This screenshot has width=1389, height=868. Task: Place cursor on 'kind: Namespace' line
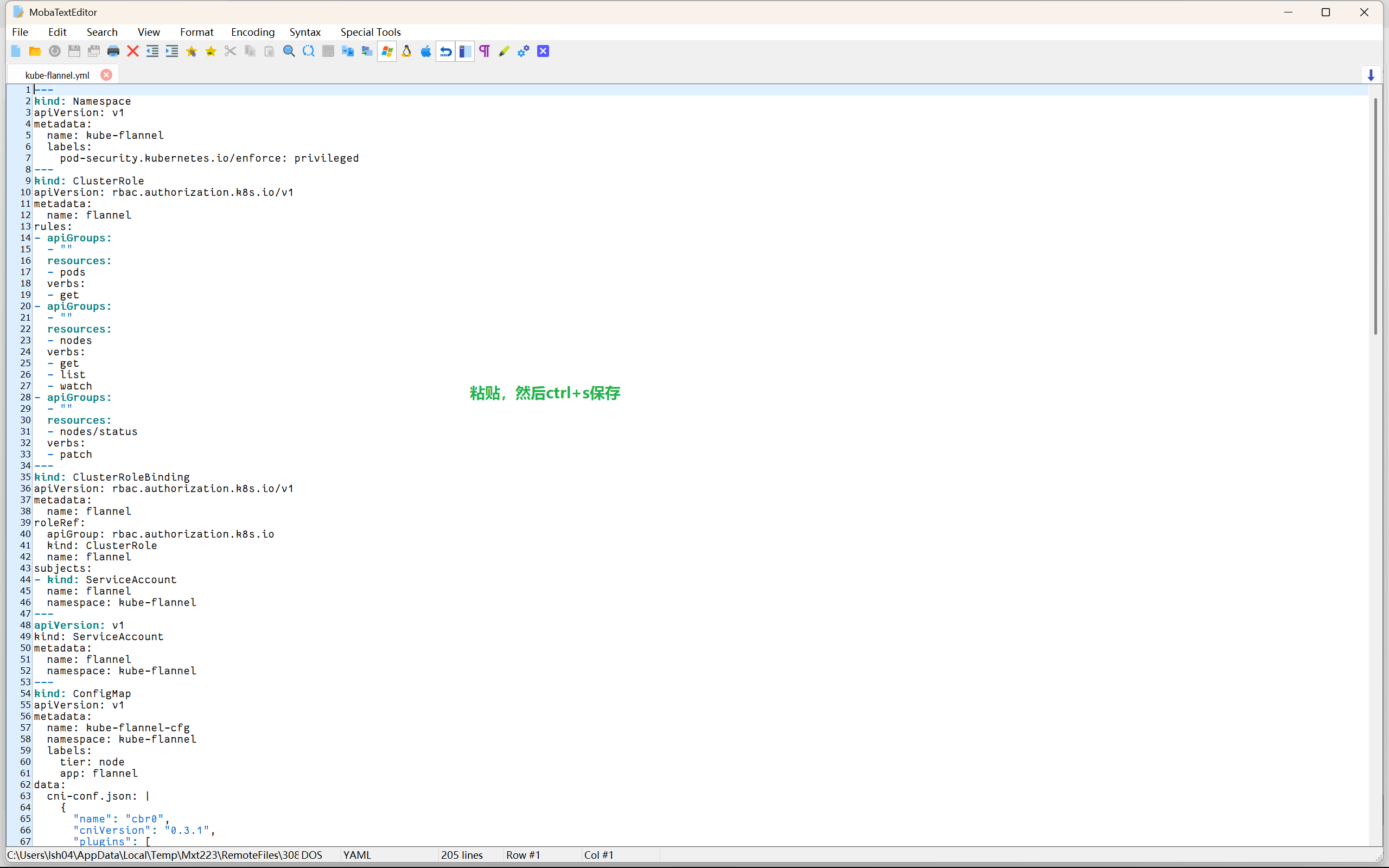[x=82, y=101]
